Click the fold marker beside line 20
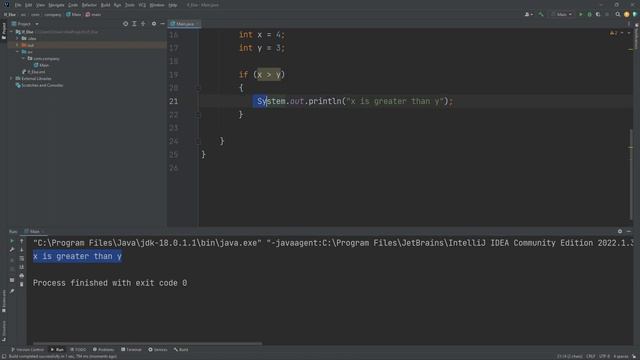 click(x=198, y=88)
